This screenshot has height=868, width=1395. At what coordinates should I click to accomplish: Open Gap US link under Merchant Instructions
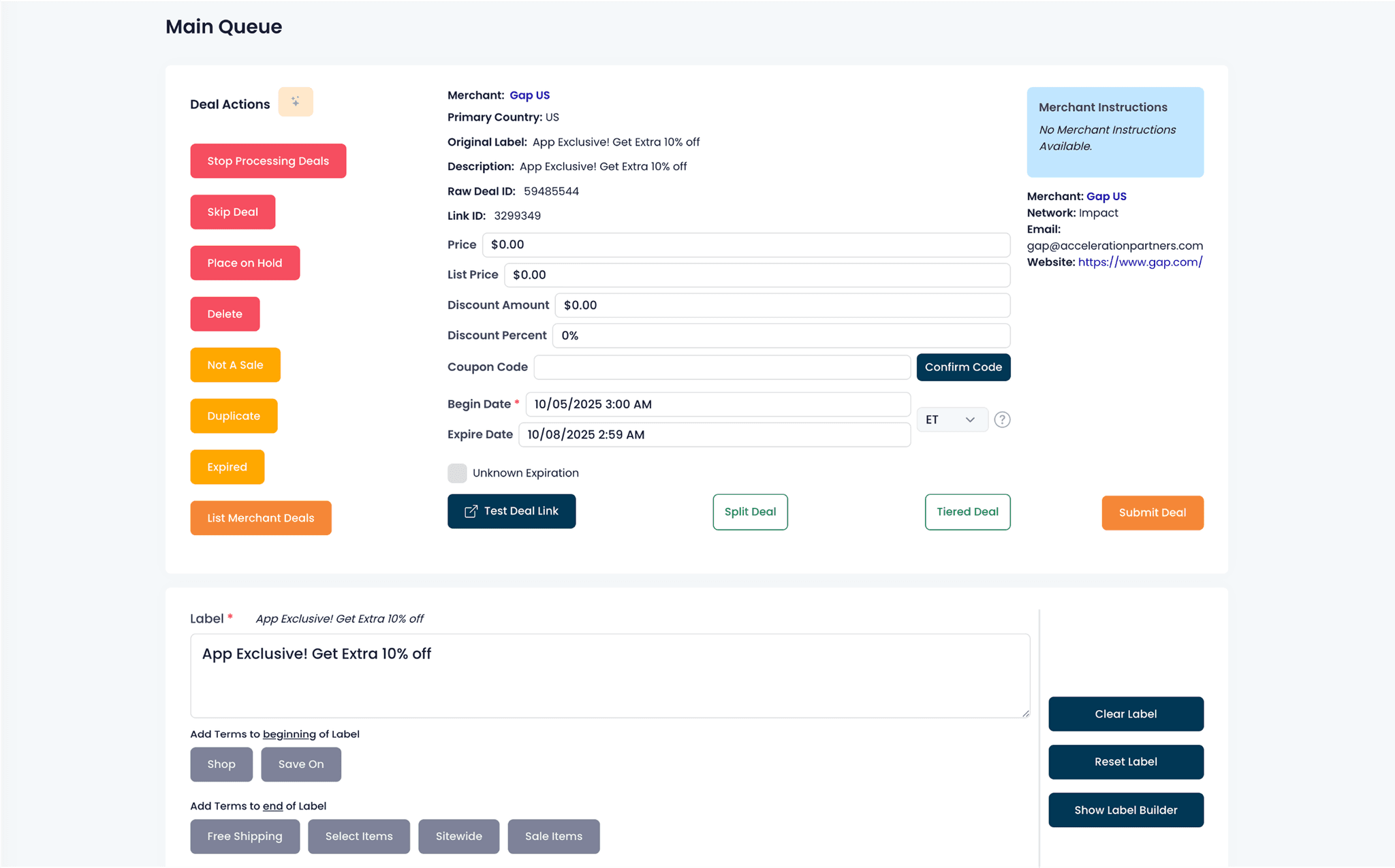1106,197
